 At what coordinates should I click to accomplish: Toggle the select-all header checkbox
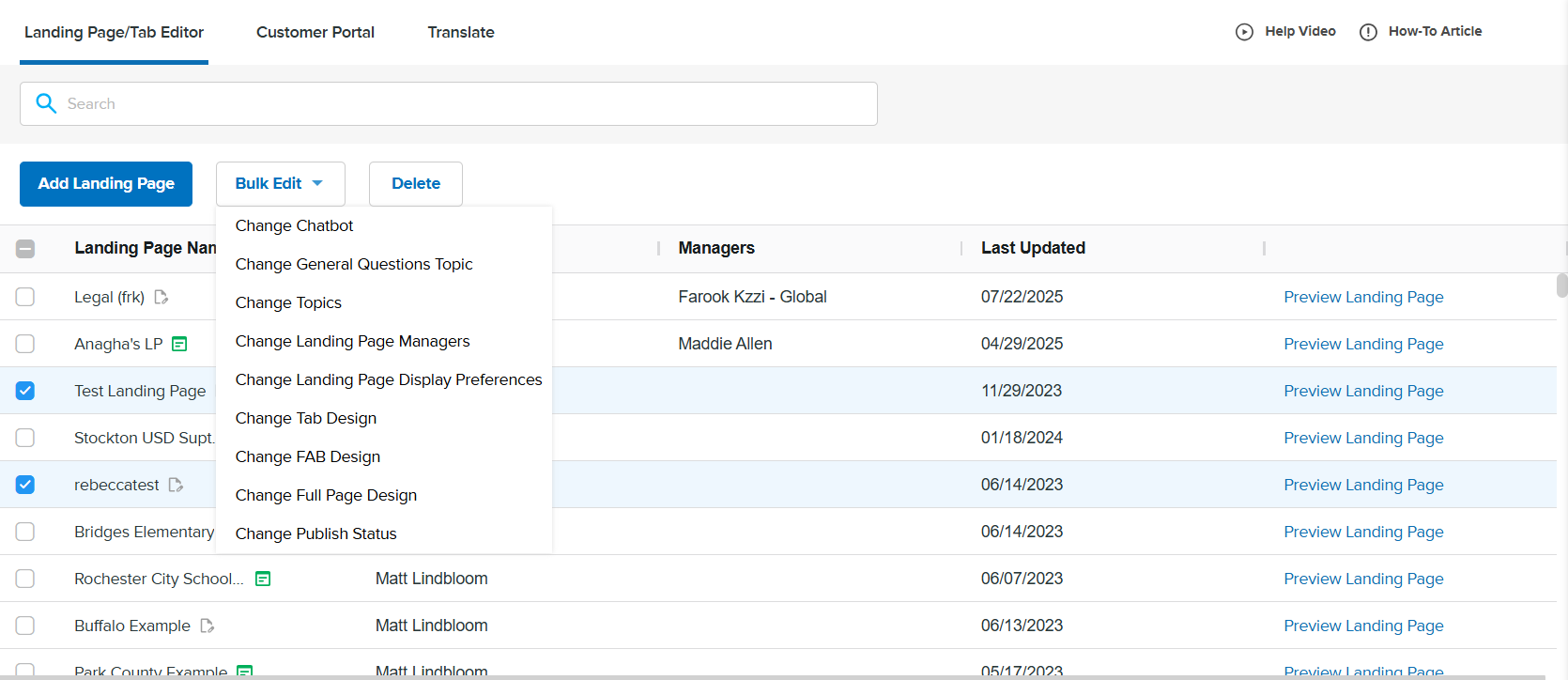25,249
